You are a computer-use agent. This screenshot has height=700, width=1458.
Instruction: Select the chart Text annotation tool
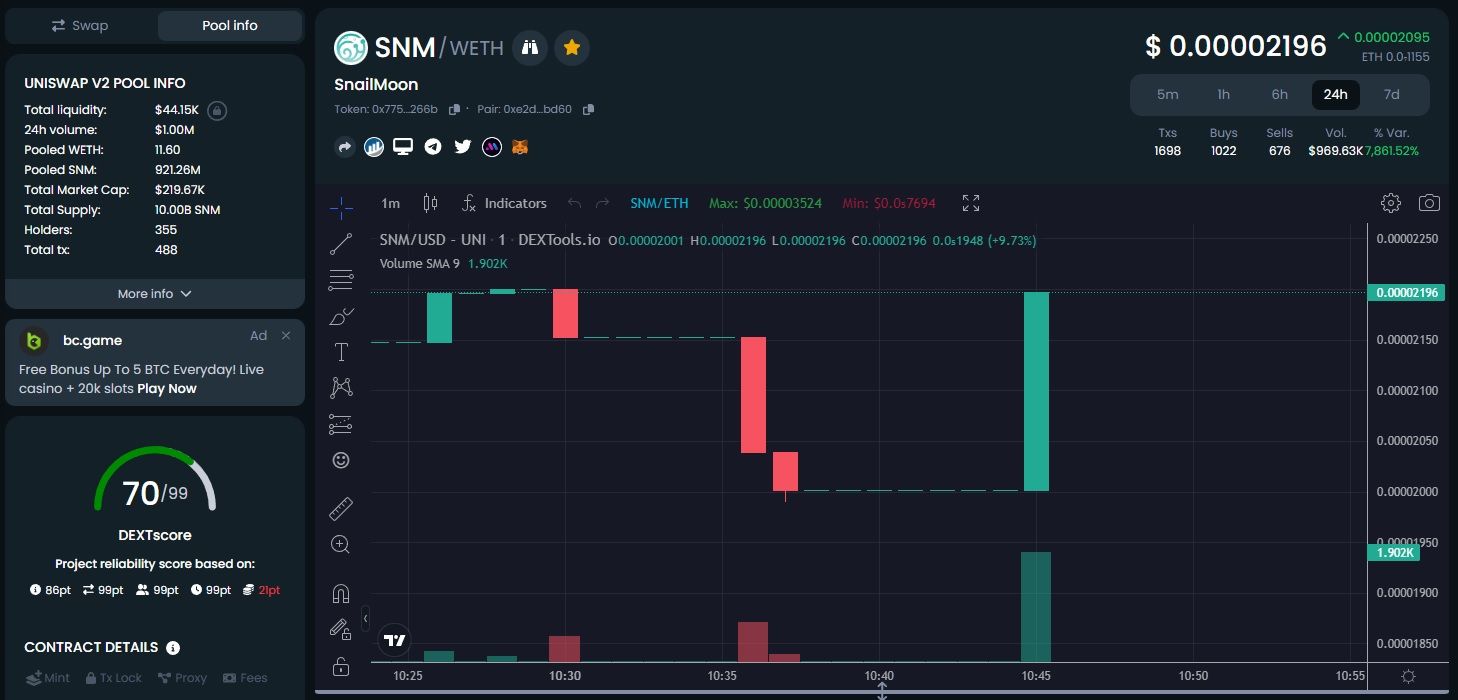341,352
